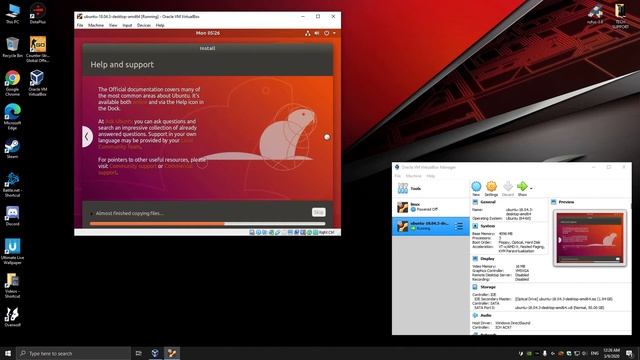
Task: Select the running ubuntu 18.04.3 VM entry
Action: (x=431, y=226)
